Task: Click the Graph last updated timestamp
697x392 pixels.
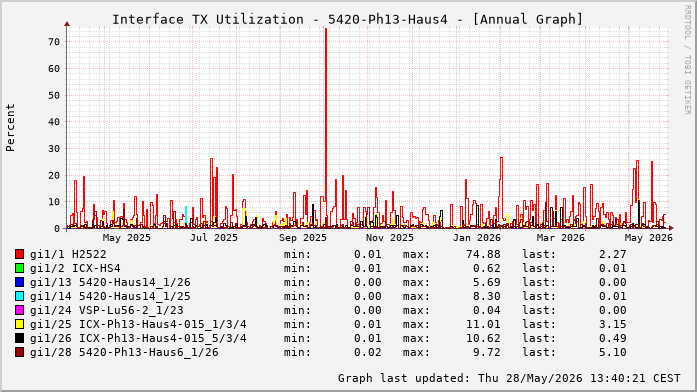Action: [x=509, y=378]
